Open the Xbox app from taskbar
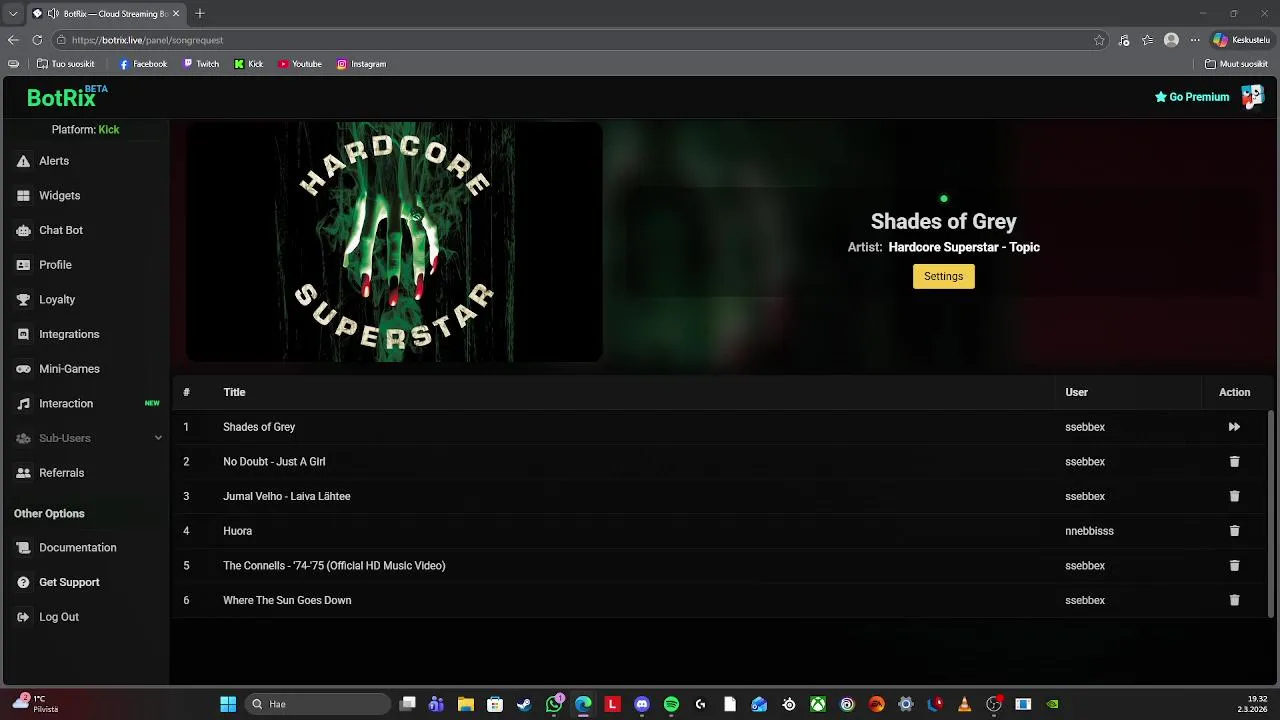This screenshot has height=720, width=1280. click(x=818, y=704)
